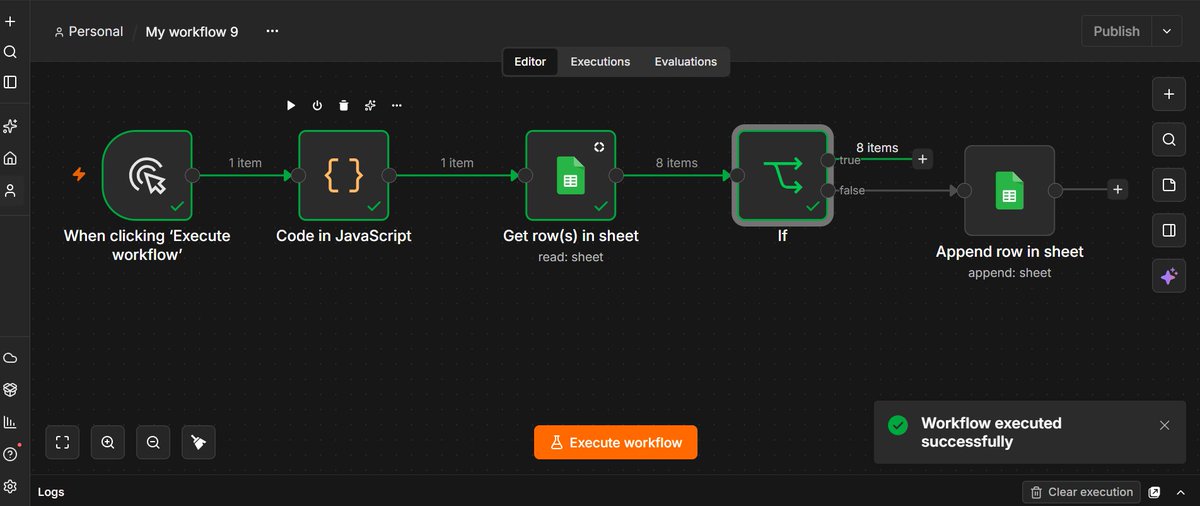The height and width of the screenshot is (506, 1200).
Task: Click the '8 items' label before If node
Action: [x=676, y=163]
